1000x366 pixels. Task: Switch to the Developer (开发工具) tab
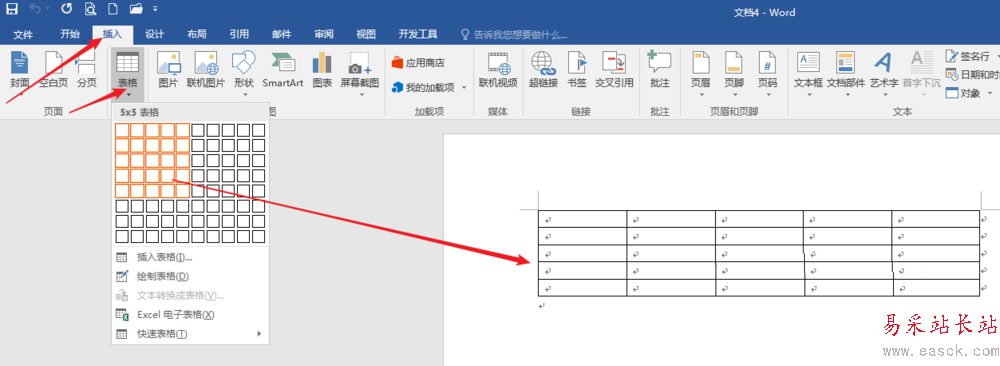click(x=418, y=34)
